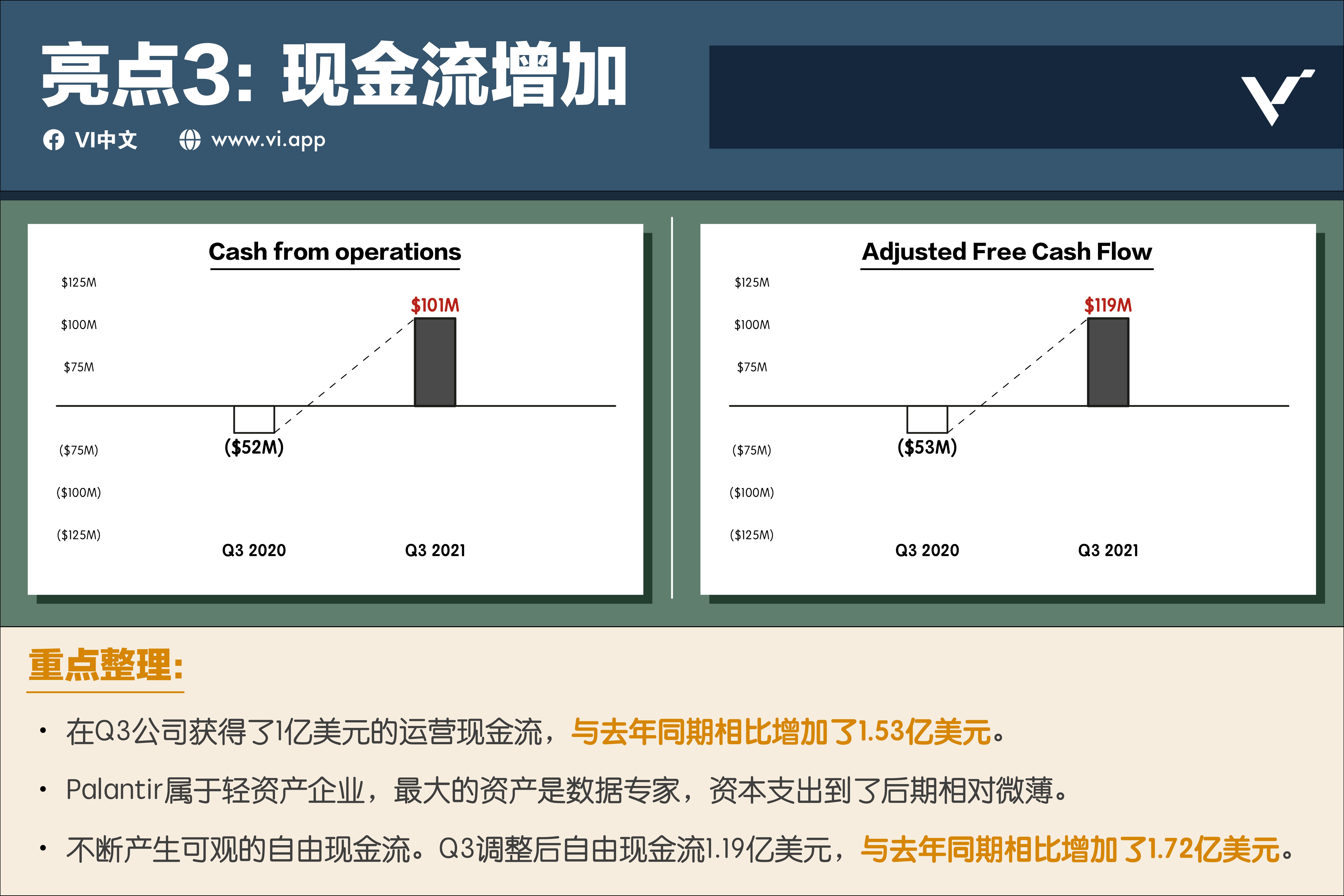The width and height of the screenshot is (1344, 896).
Task: Click '$100M' axis tick in Cash from operations chart
Action: pos(79,325)
